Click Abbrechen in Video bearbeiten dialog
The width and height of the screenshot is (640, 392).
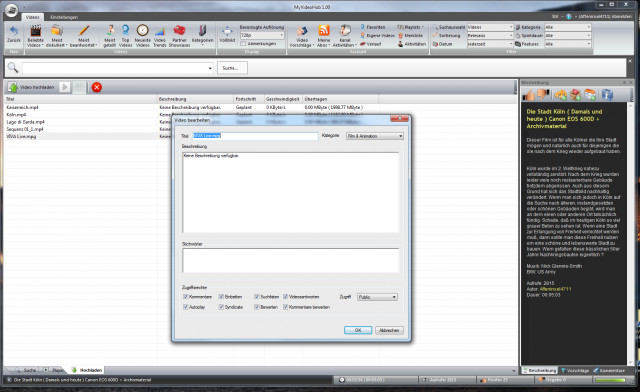(x=389, y=330)
